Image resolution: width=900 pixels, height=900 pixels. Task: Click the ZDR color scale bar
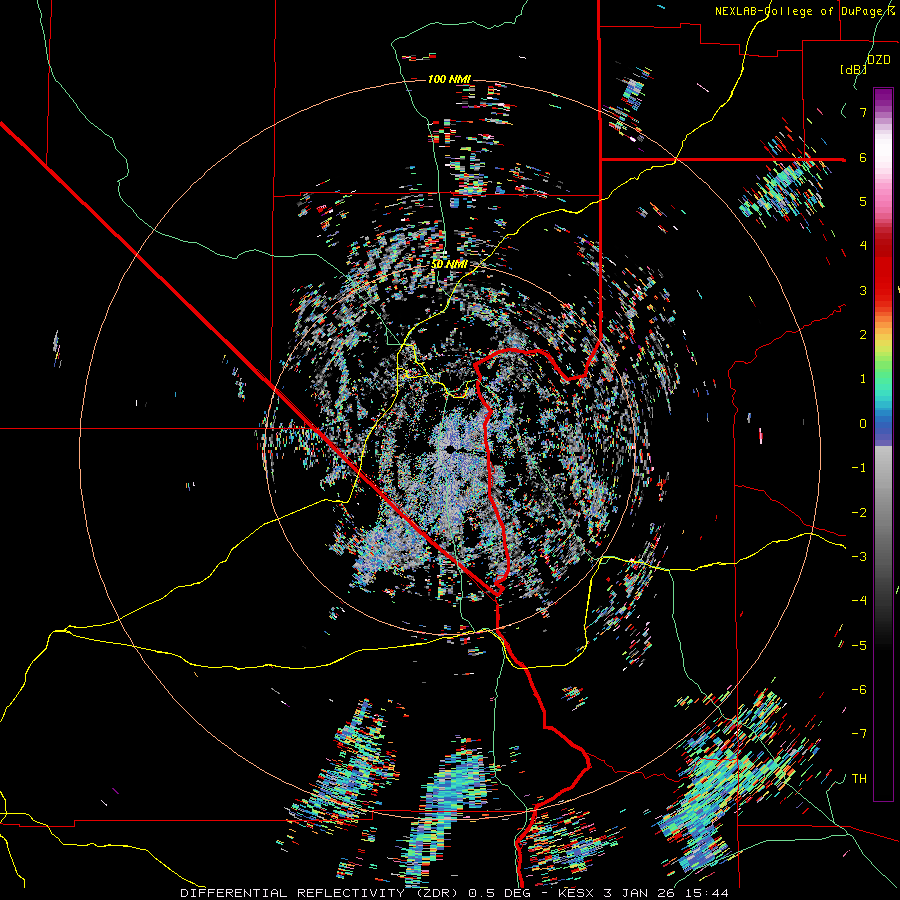pyautogui.click(x=883, y=444)
